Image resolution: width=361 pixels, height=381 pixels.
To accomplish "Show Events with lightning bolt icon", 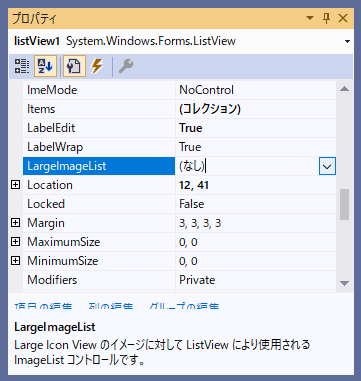I will click(x=97, y=66).
